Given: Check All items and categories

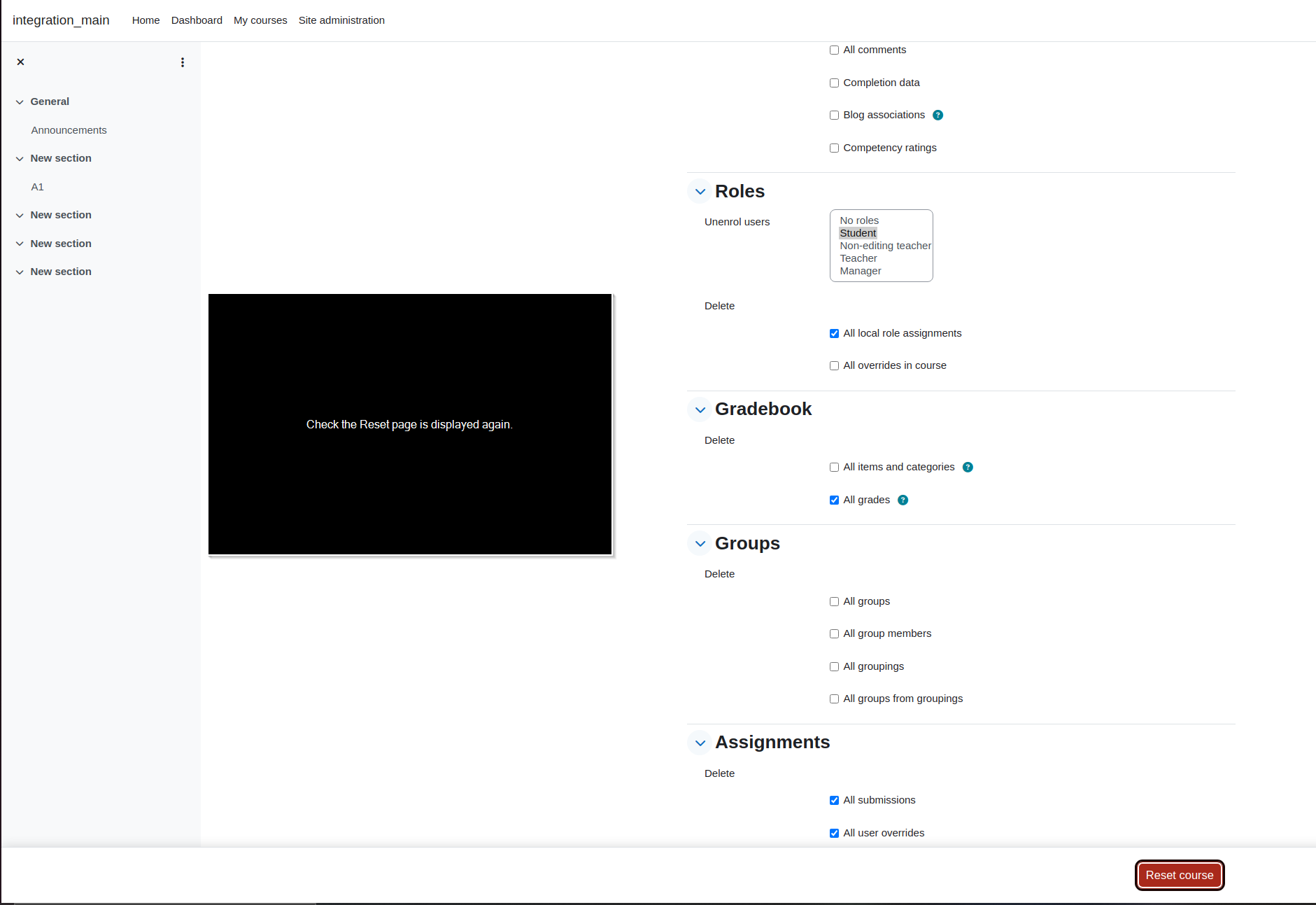Looking at the screenshot, I should tap(834, 468).
